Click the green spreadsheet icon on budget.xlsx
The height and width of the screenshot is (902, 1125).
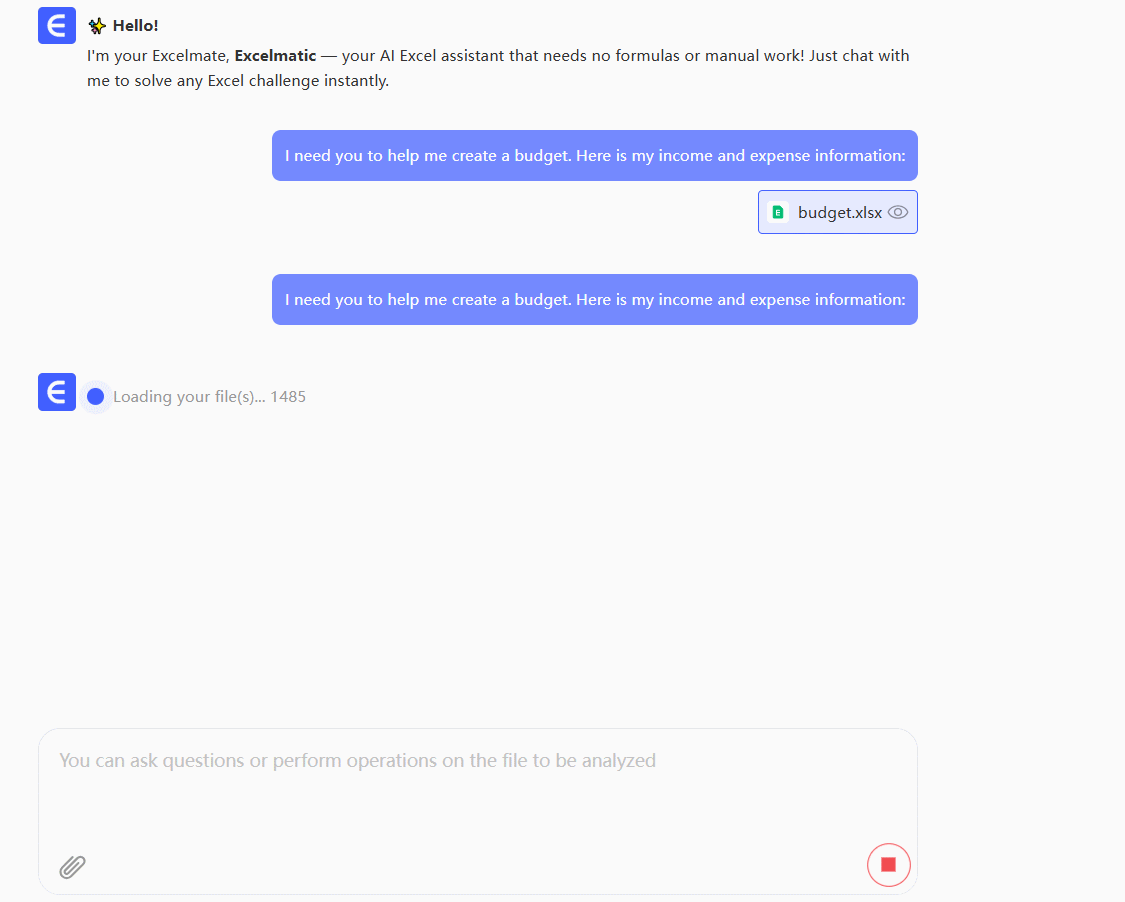click(x=778, y=212)
